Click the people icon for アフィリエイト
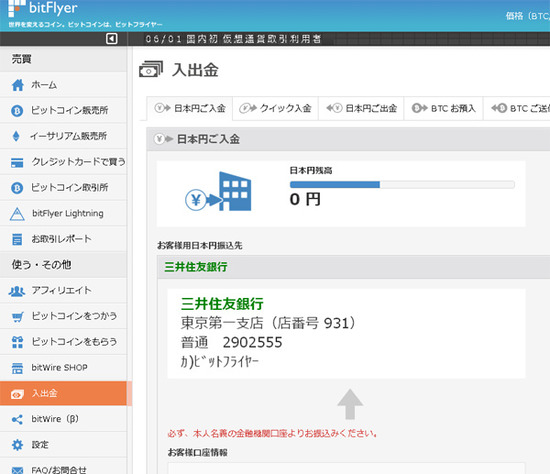The height and width of the screenshot is (474, 550). click(17, 291)
